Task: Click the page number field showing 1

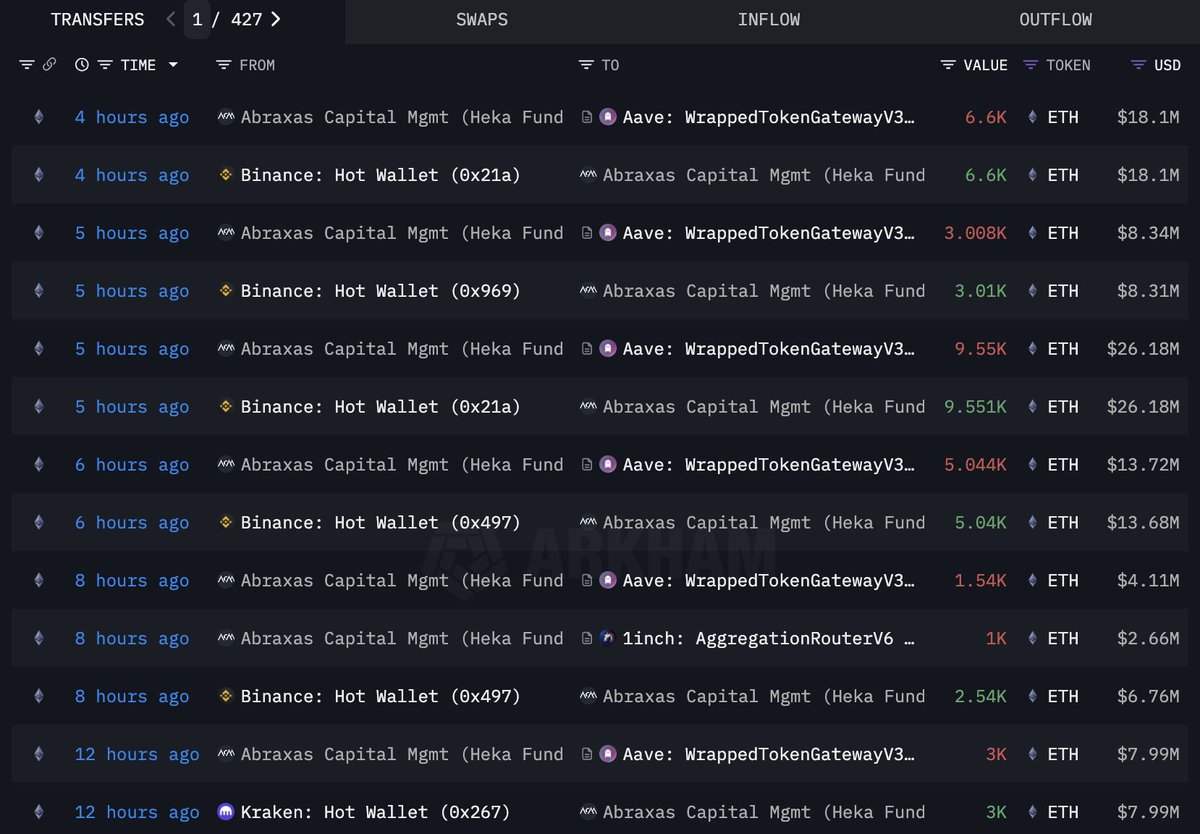Action: coord(197,19)
